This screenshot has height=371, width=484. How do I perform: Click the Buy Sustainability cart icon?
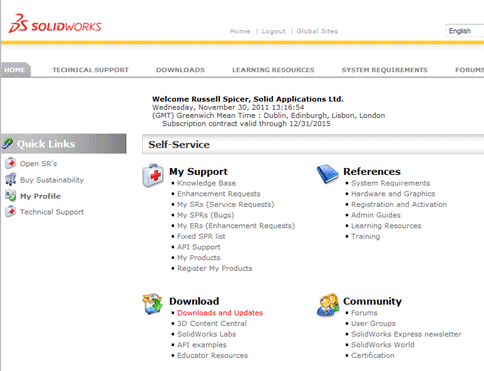11,179
